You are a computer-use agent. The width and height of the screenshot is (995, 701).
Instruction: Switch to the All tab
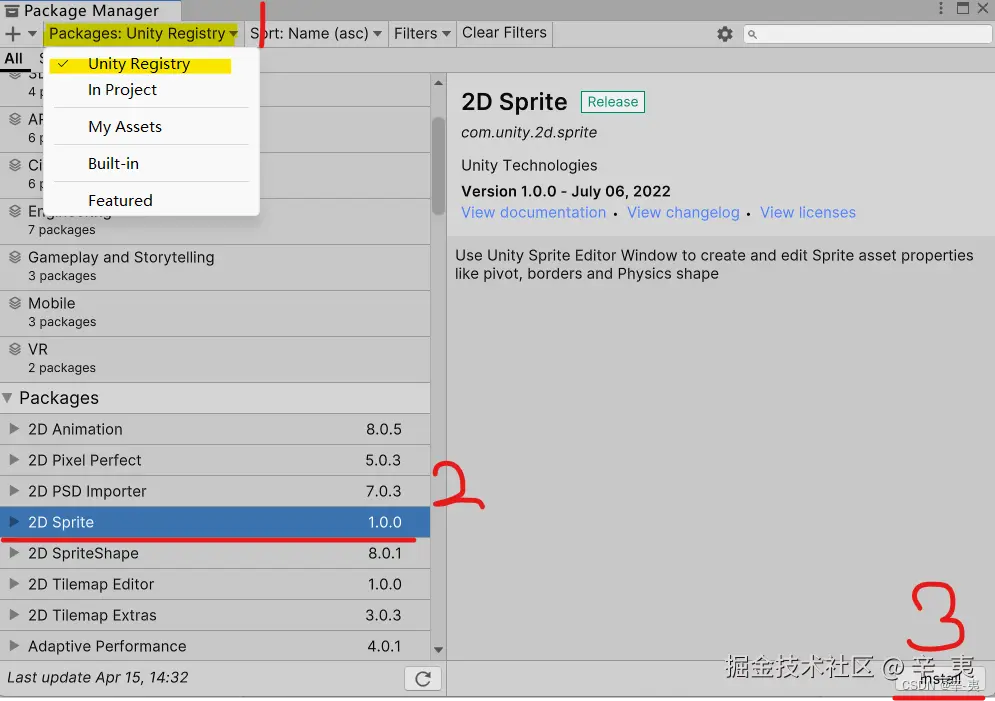(14, 58)
